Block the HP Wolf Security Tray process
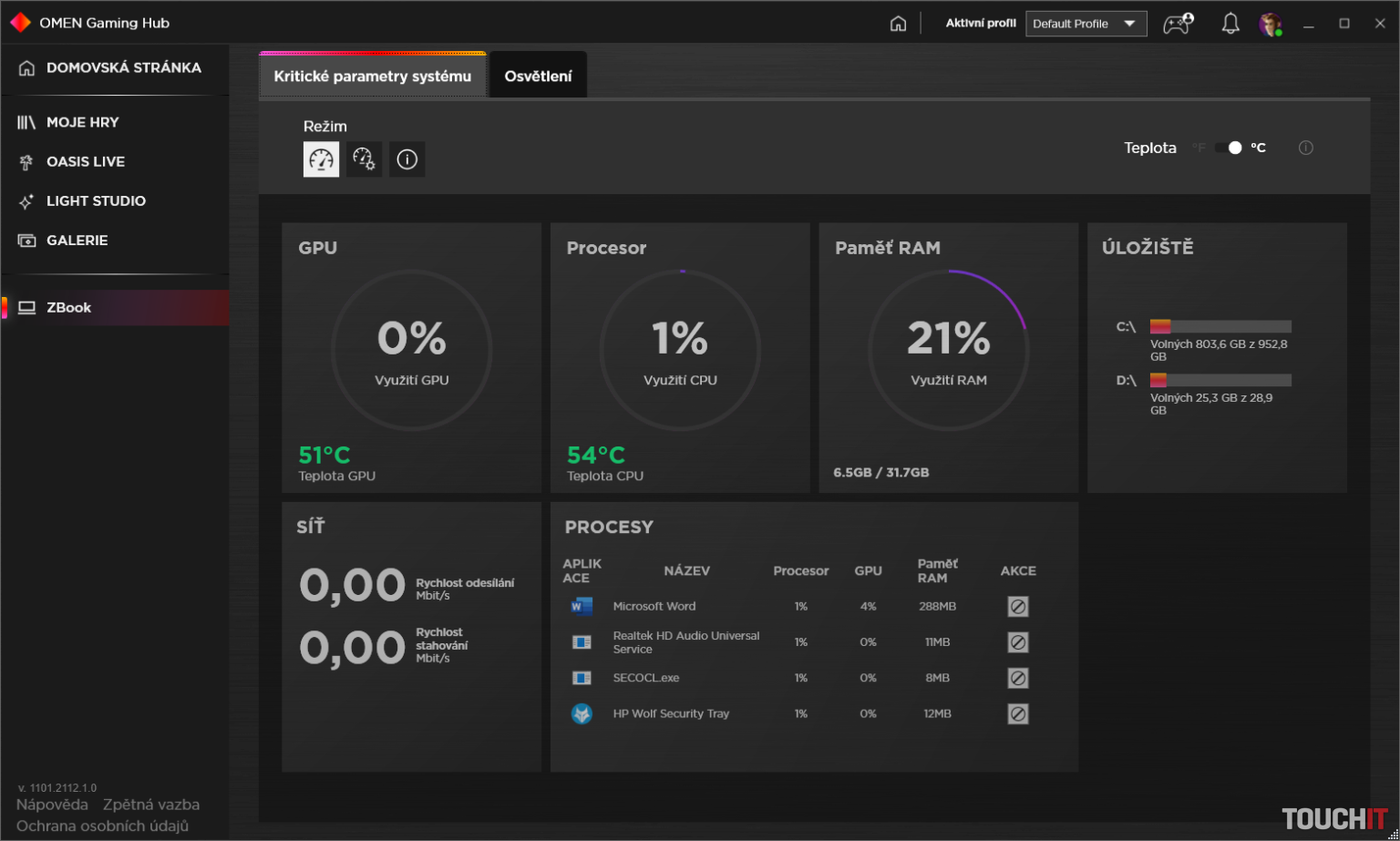 pos(1018,713)
